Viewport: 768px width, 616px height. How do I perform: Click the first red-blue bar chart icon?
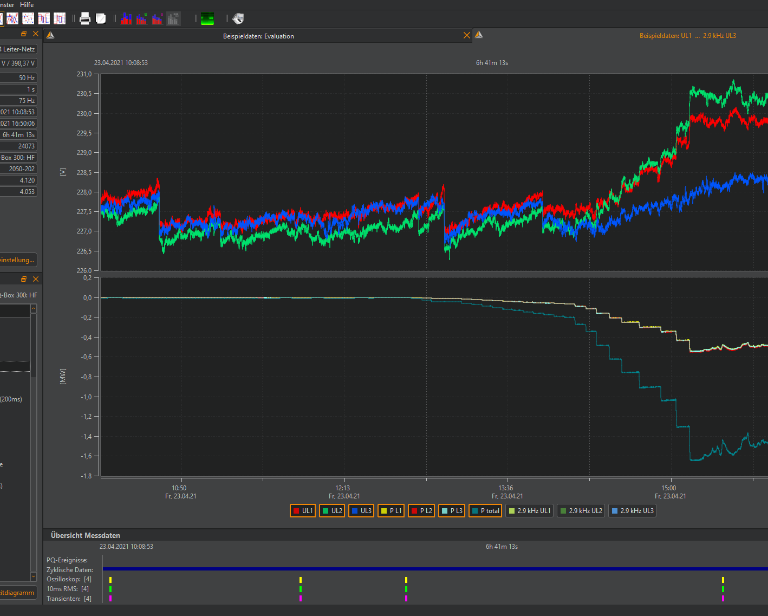pos(126,19)
